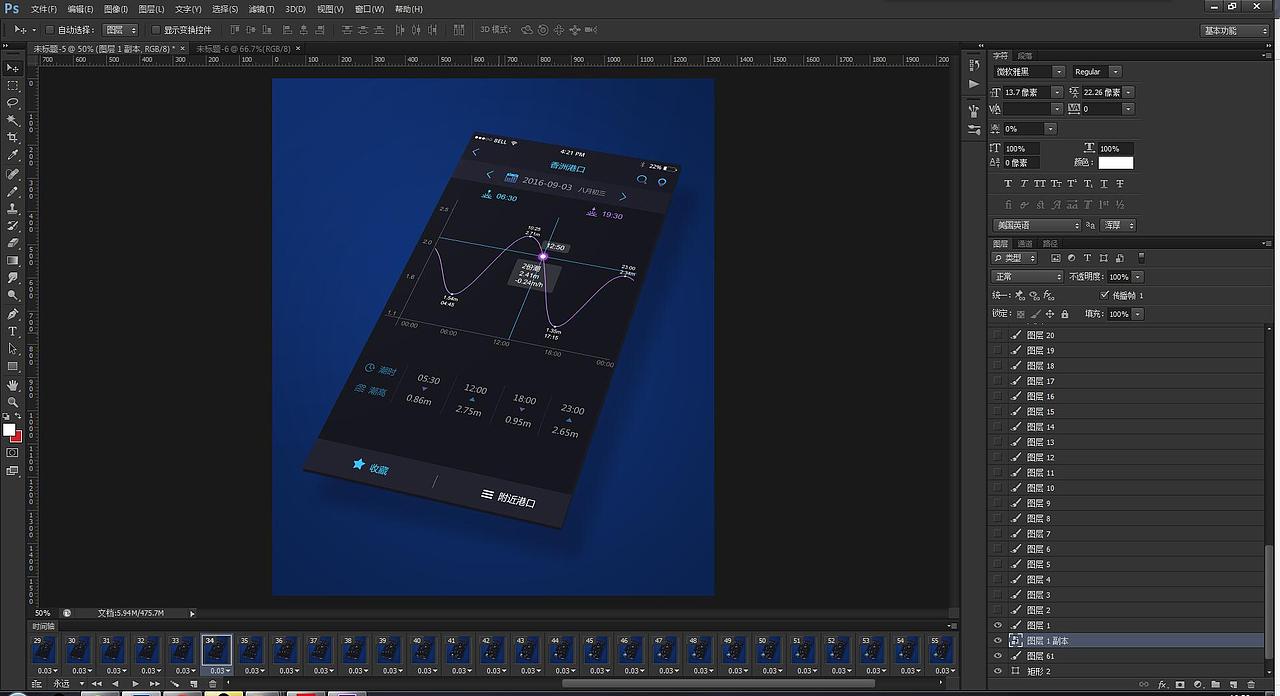
Task: Filter layers by type layers icon
Action: [1087, 258]
